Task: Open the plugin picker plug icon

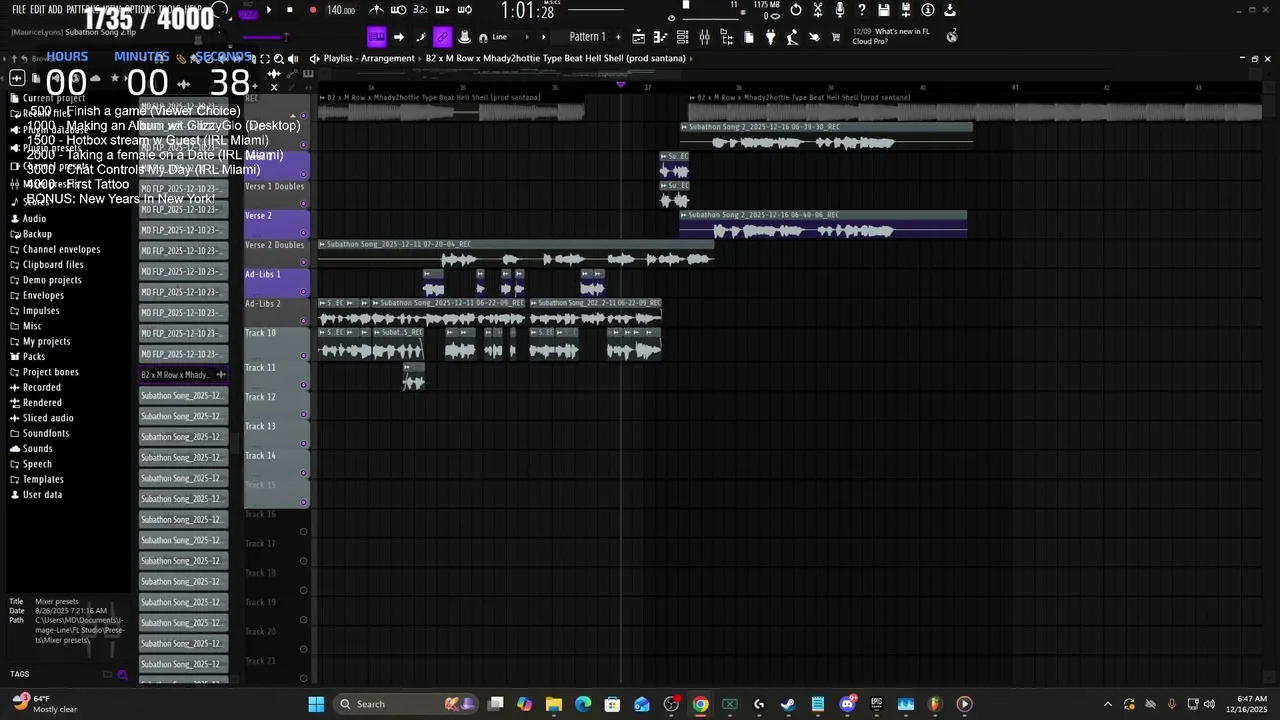Action: pyautogui.click(x=770, y=37)
